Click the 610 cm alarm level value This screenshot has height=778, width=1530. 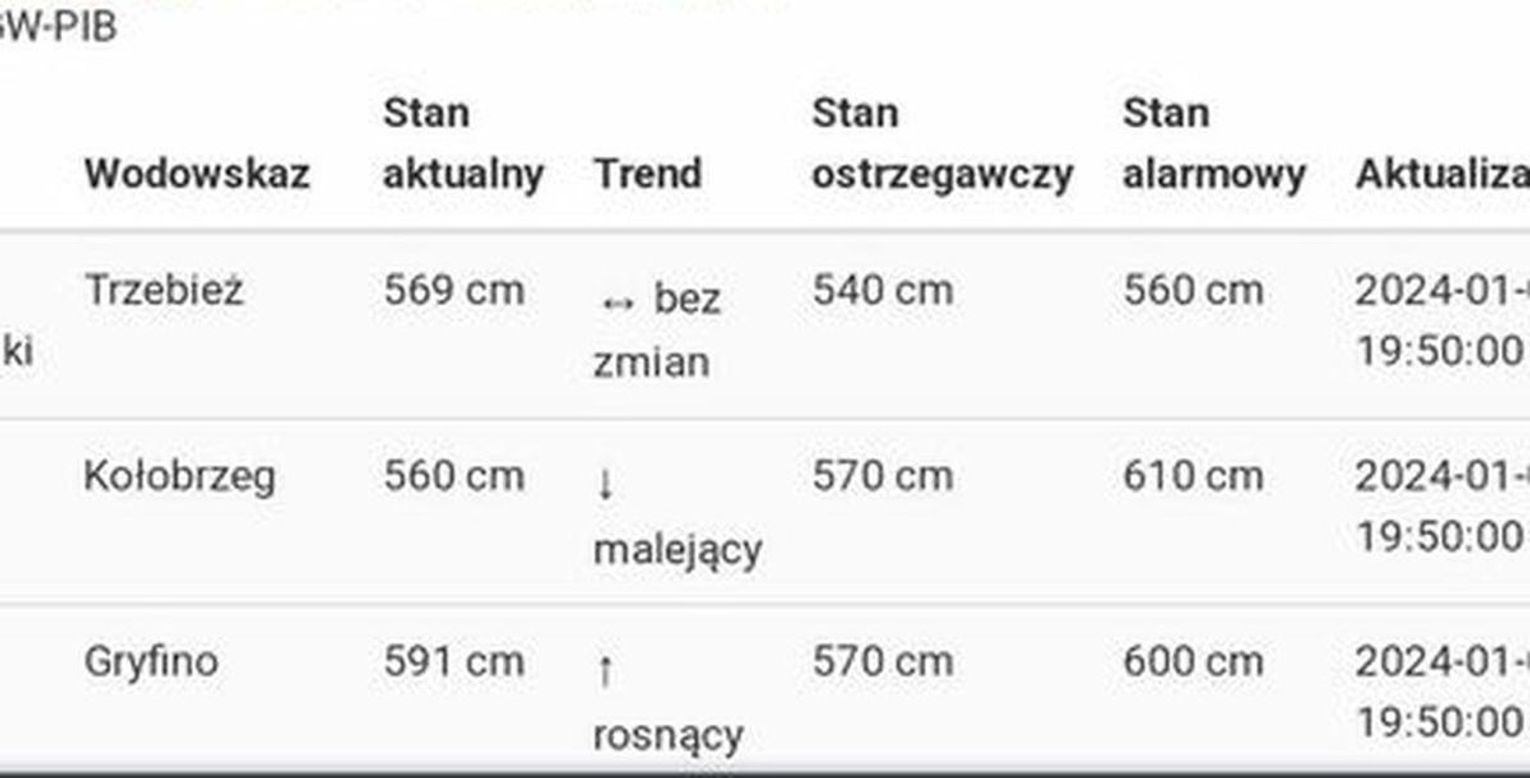pos(1192,476)
